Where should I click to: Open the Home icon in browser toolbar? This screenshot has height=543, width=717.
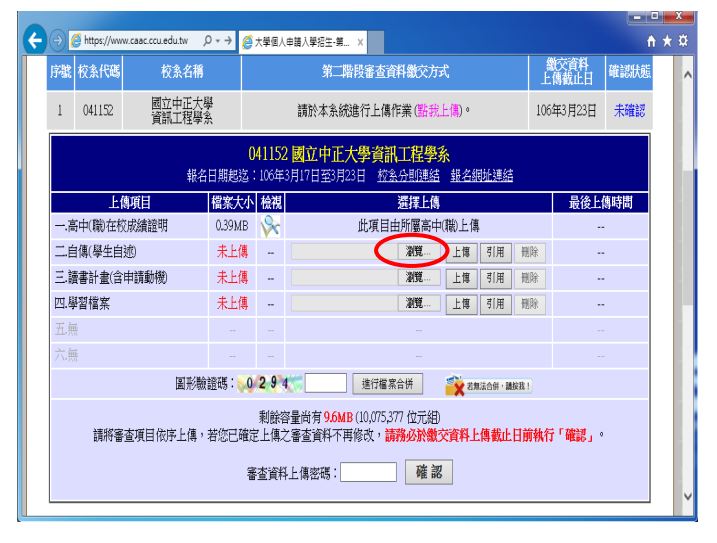[651, 41]
